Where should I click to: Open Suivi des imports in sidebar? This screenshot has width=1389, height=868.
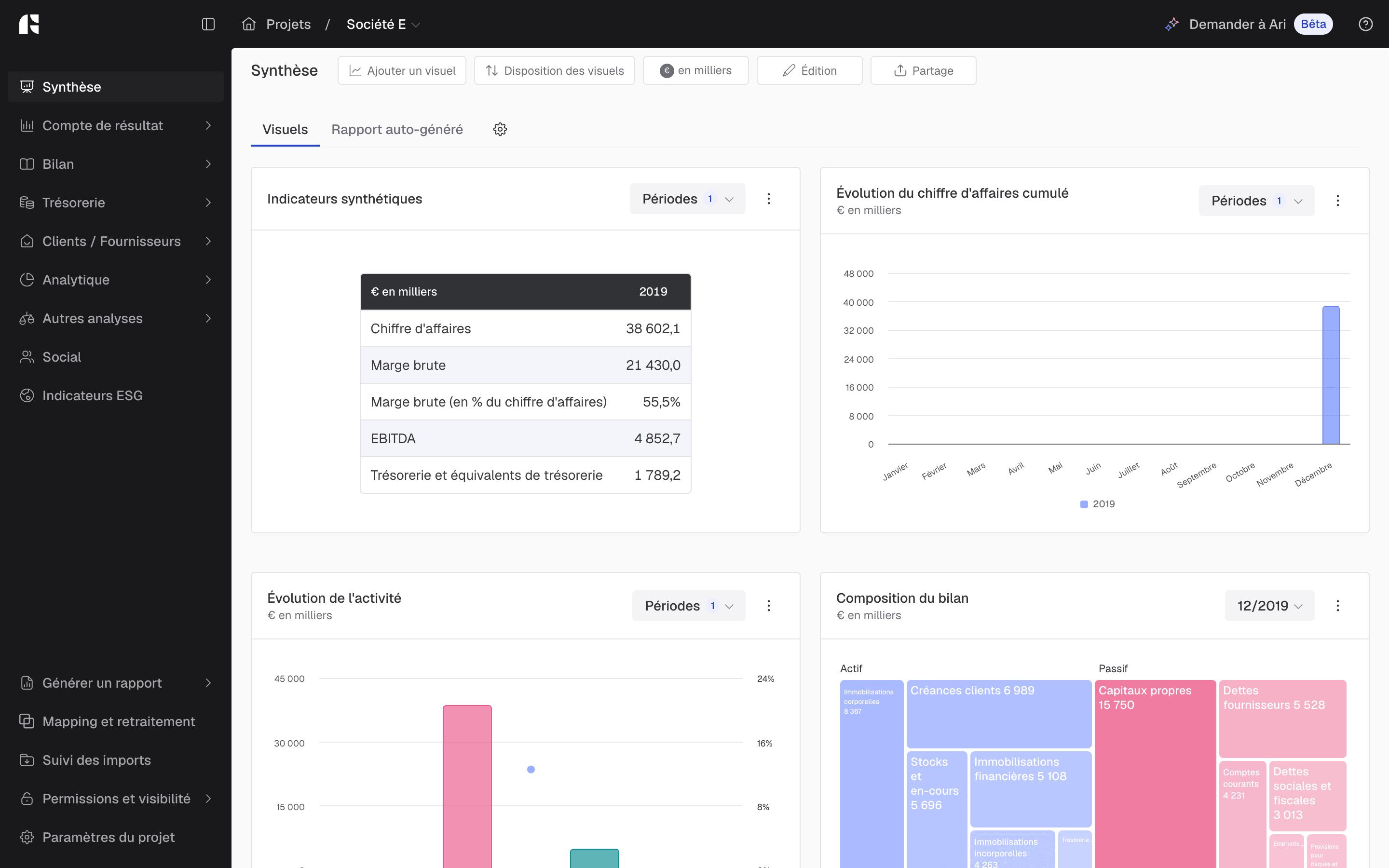click(116, 760)
